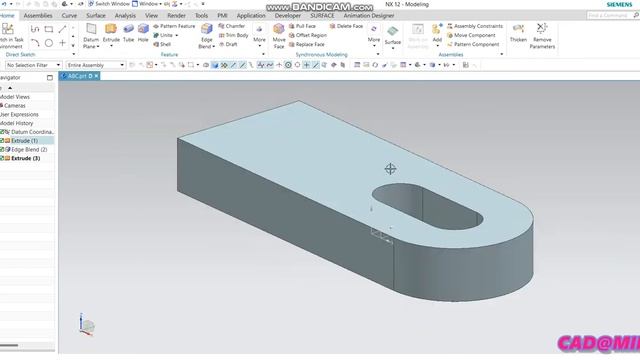Screen dimensions: 640x360
Task: Open the Assemblies ribbon tab
Action: (38, 16)
